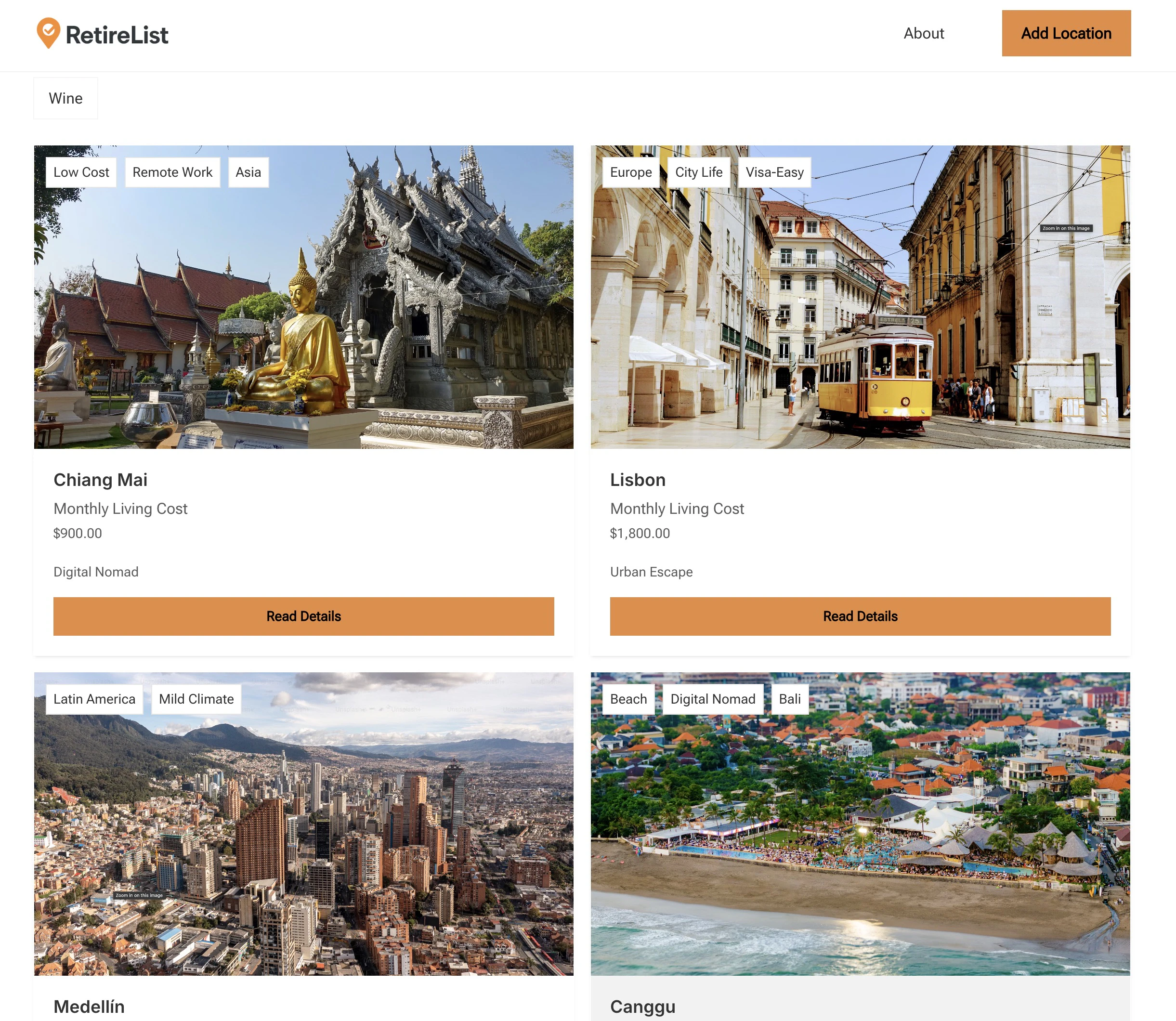The image size is (1176, 1021).
Task: Click the Visa-Easy tag
Action: (x=774, y=172)
